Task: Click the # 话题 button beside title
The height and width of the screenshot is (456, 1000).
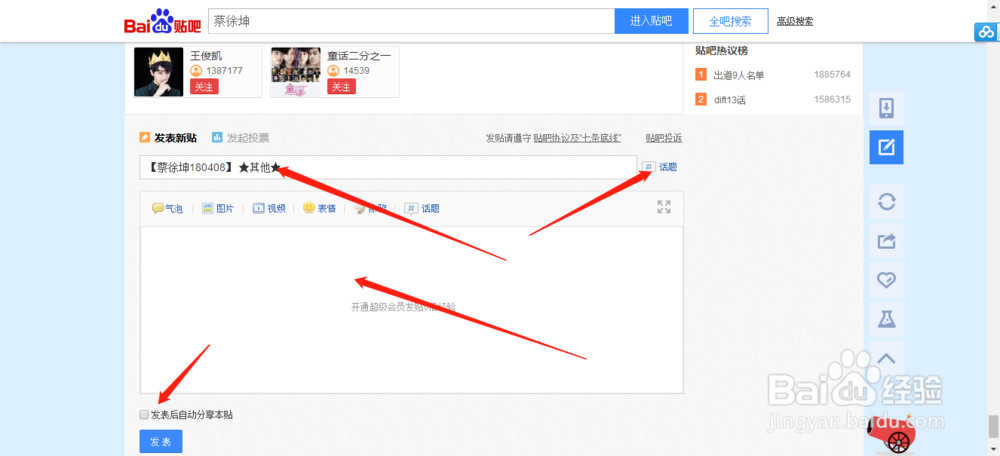Action: click(x=659, y=167)
